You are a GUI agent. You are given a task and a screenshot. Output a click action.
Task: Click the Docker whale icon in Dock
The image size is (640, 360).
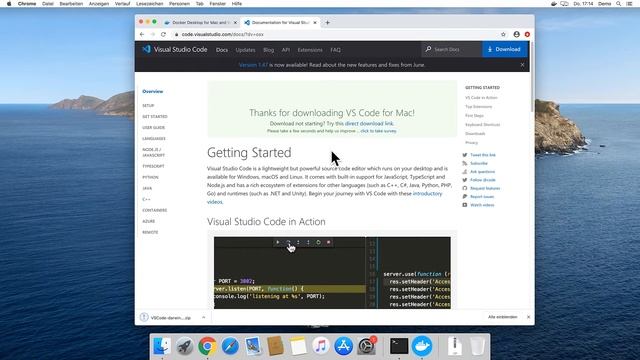[x=422, y=346]
